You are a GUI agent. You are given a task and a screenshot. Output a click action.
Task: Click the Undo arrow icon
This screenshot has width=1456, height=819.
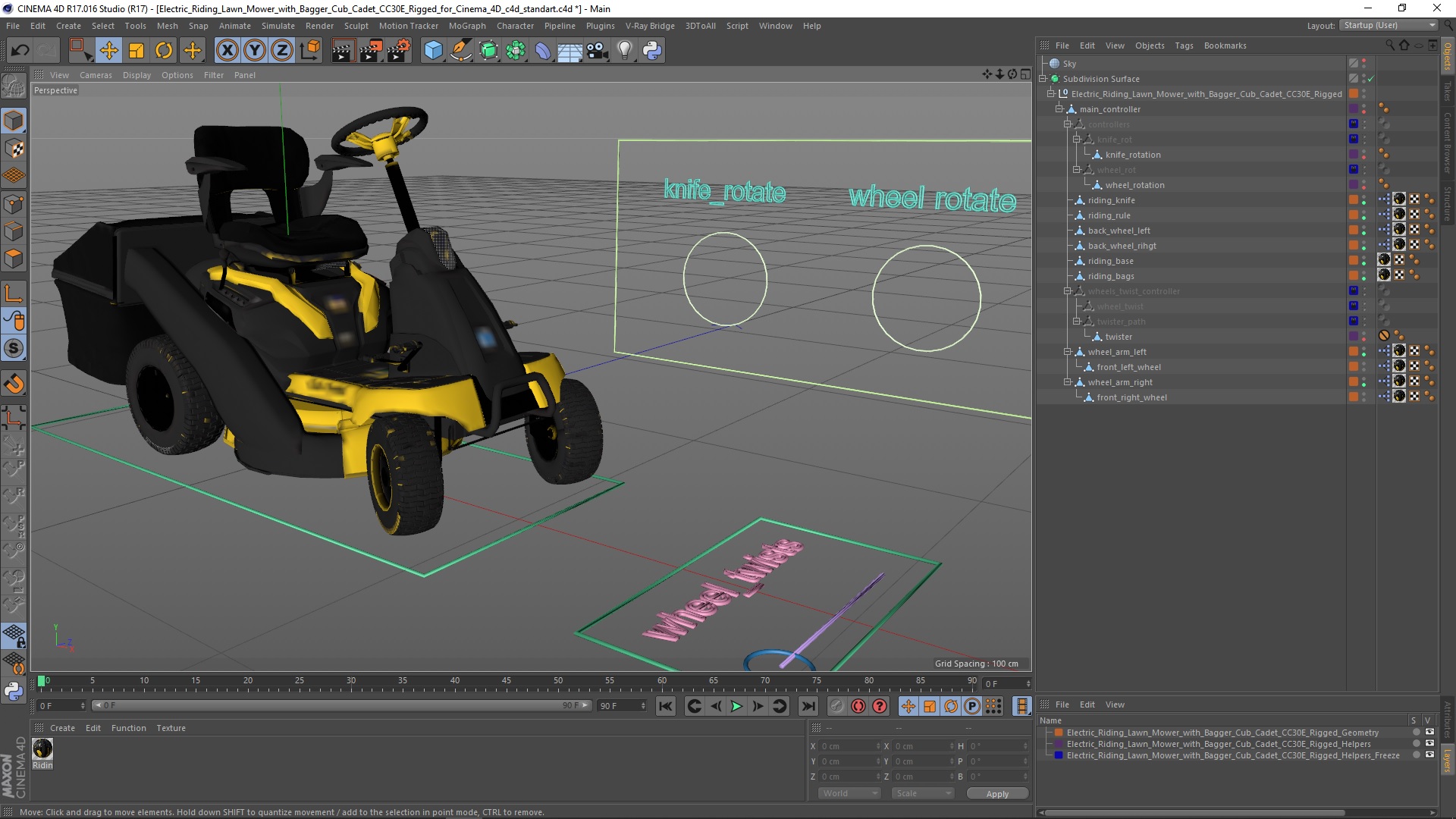click(20, 51)
